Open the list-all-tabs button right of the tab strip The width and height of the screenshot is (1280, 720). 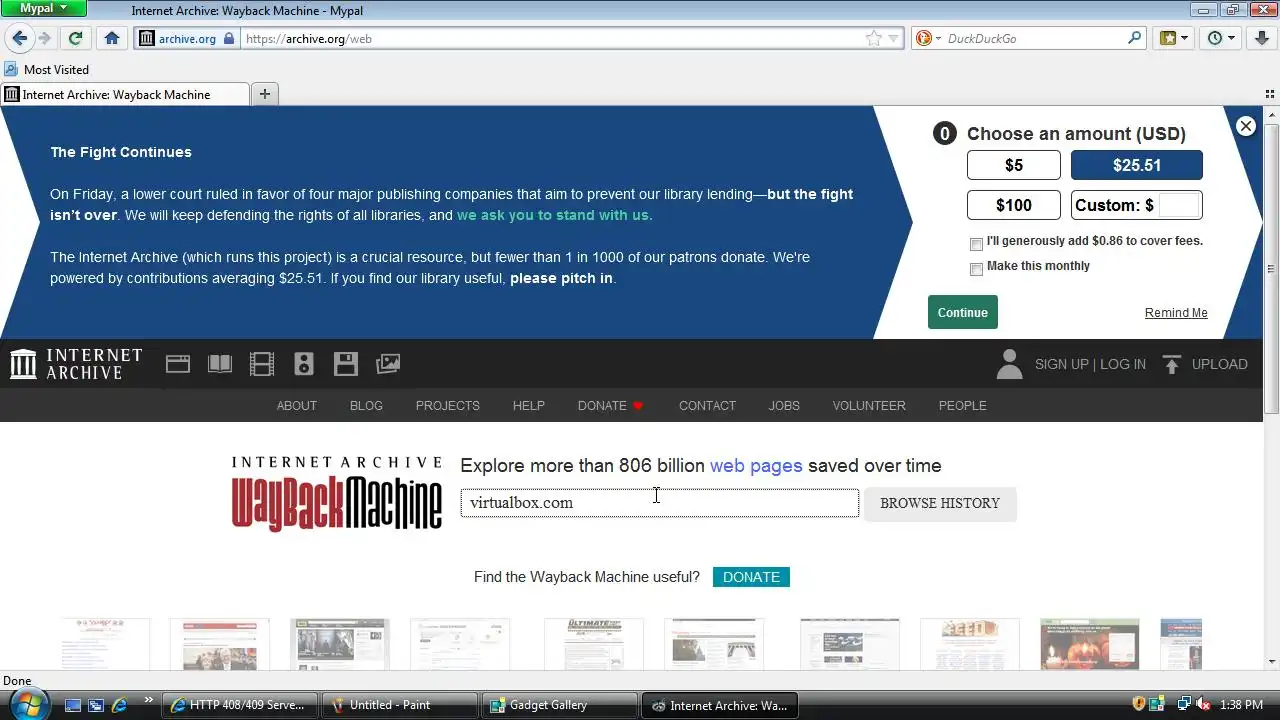[1270, 94]
